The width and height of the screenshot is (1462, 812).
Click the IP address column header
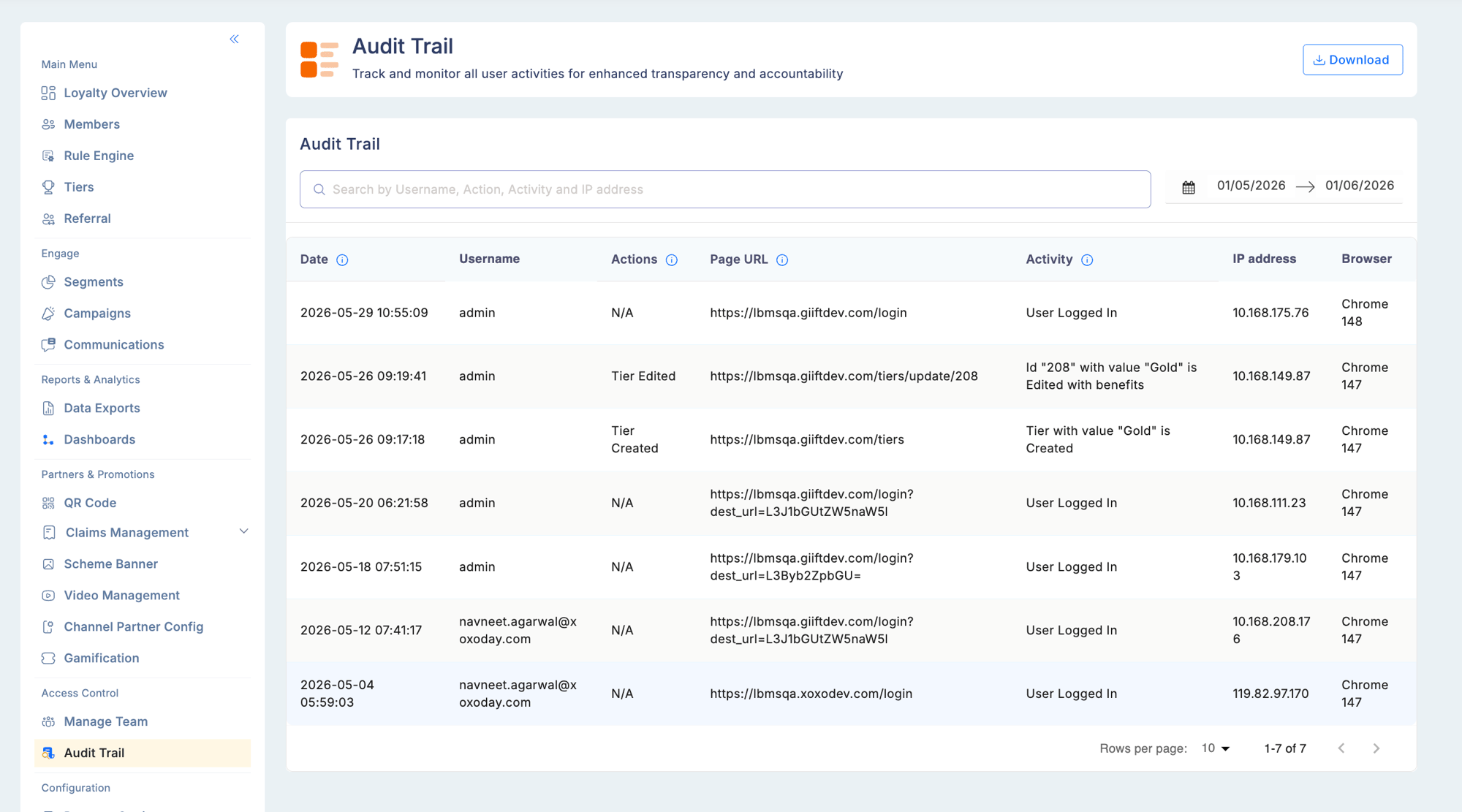pos(1264,259)
